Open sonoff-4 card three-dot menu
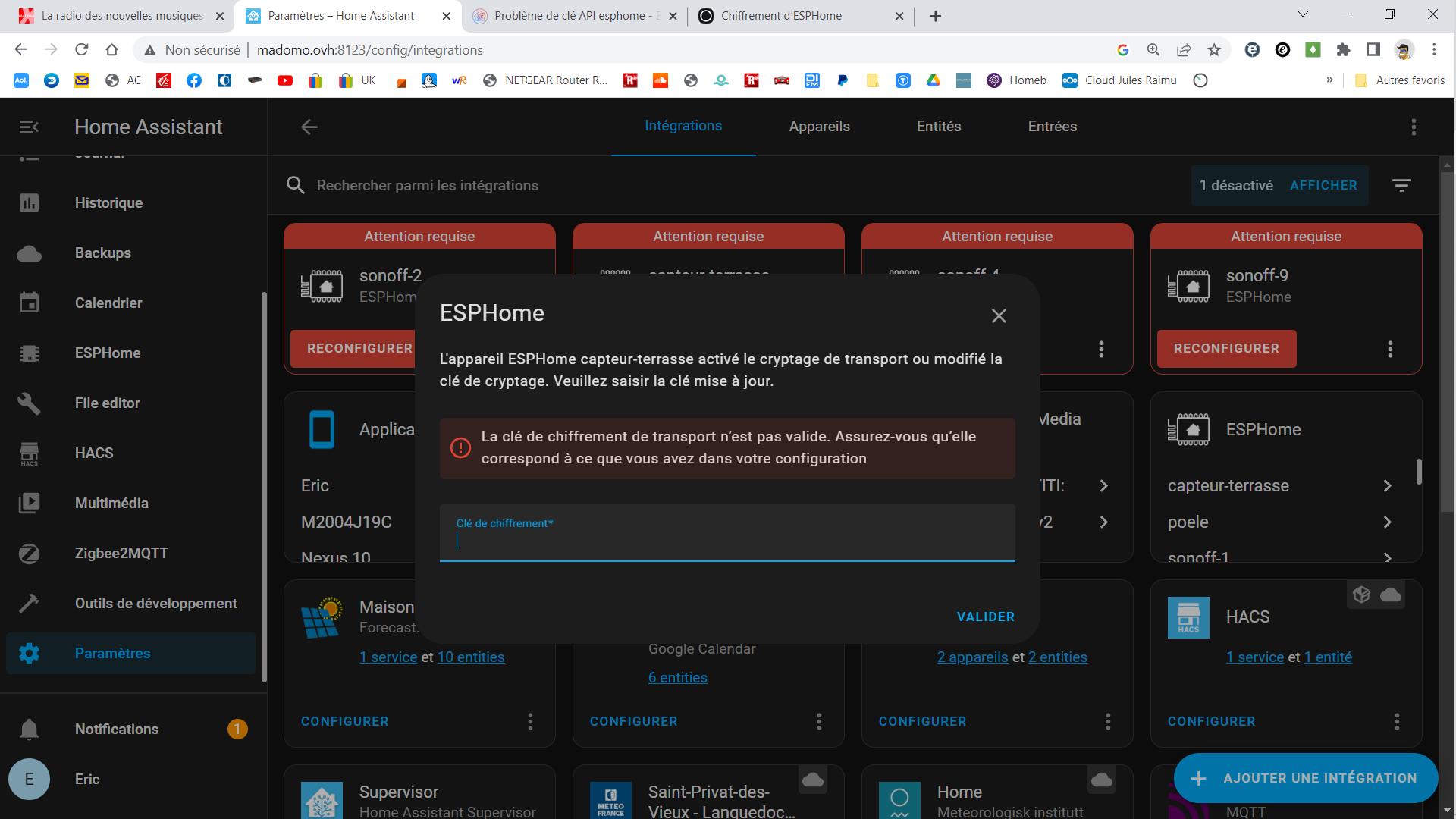This screenshot has height=819, width=1456. tap(1101, 349)
